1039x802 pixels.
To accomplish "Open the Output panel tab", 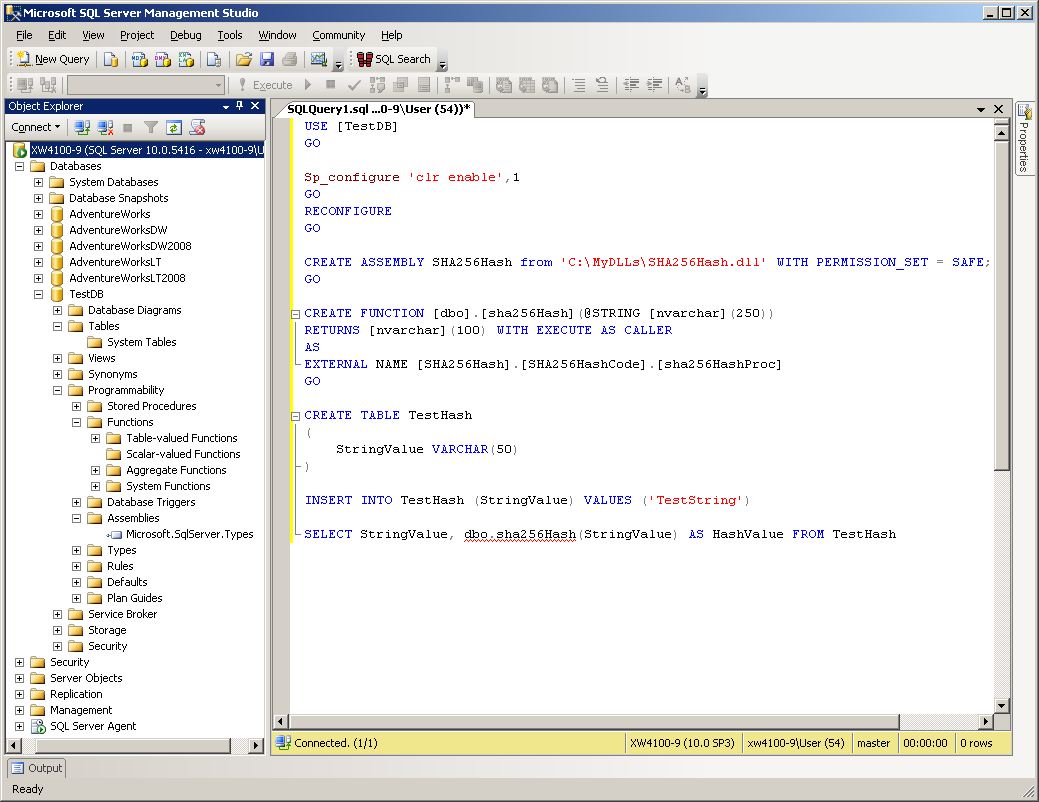I will [x=37, y=768].
